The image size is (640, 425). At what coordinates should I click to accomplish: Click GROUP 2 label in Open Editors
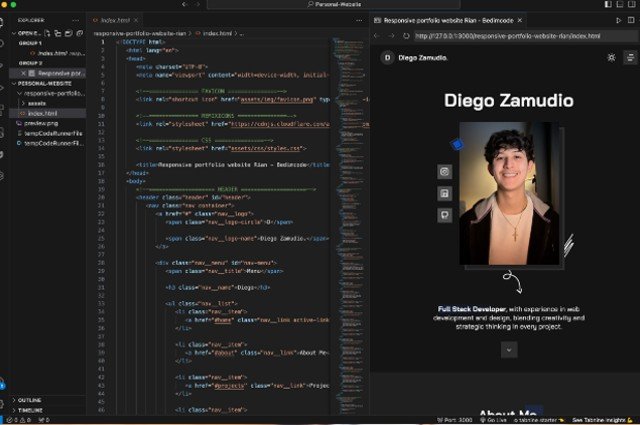(31, 63)
